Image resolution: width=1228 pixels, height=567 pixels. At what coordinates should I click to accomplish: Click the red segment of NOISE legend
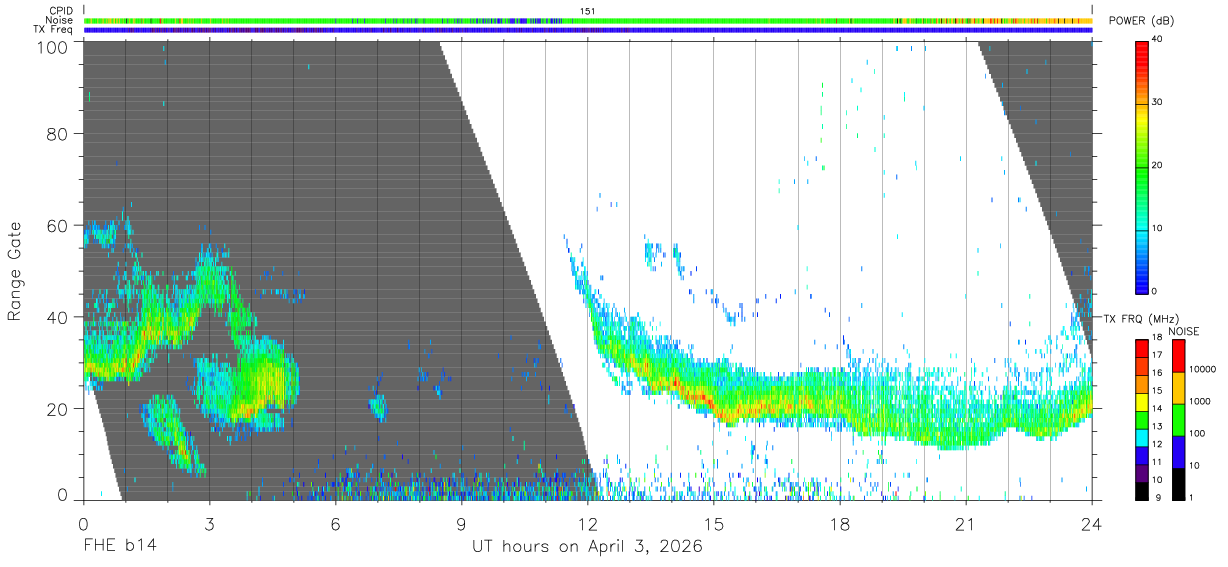coord(1179,356)
